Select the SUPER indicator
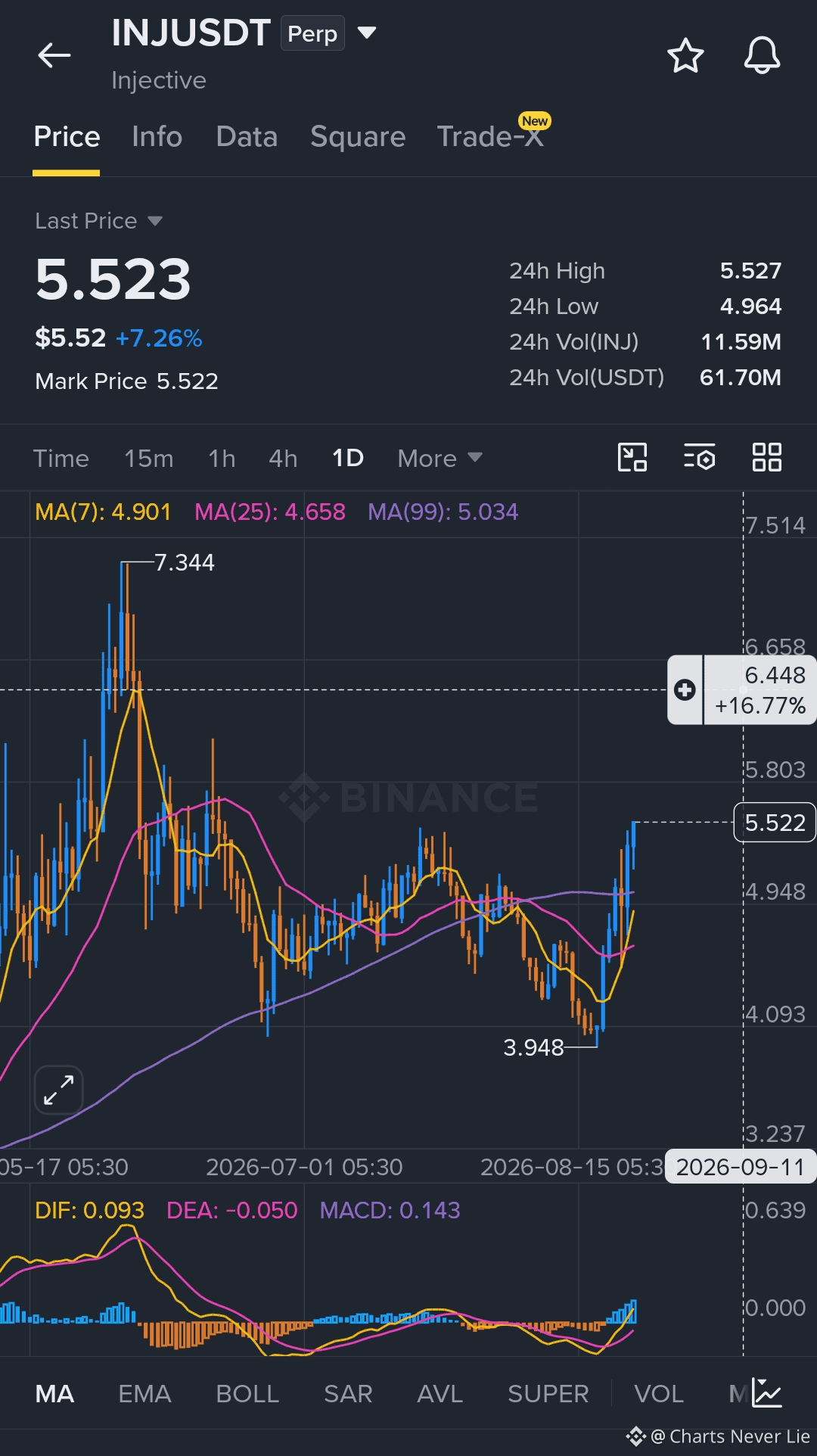This screenshot has height=1456, width=817. click(548, 1394)
